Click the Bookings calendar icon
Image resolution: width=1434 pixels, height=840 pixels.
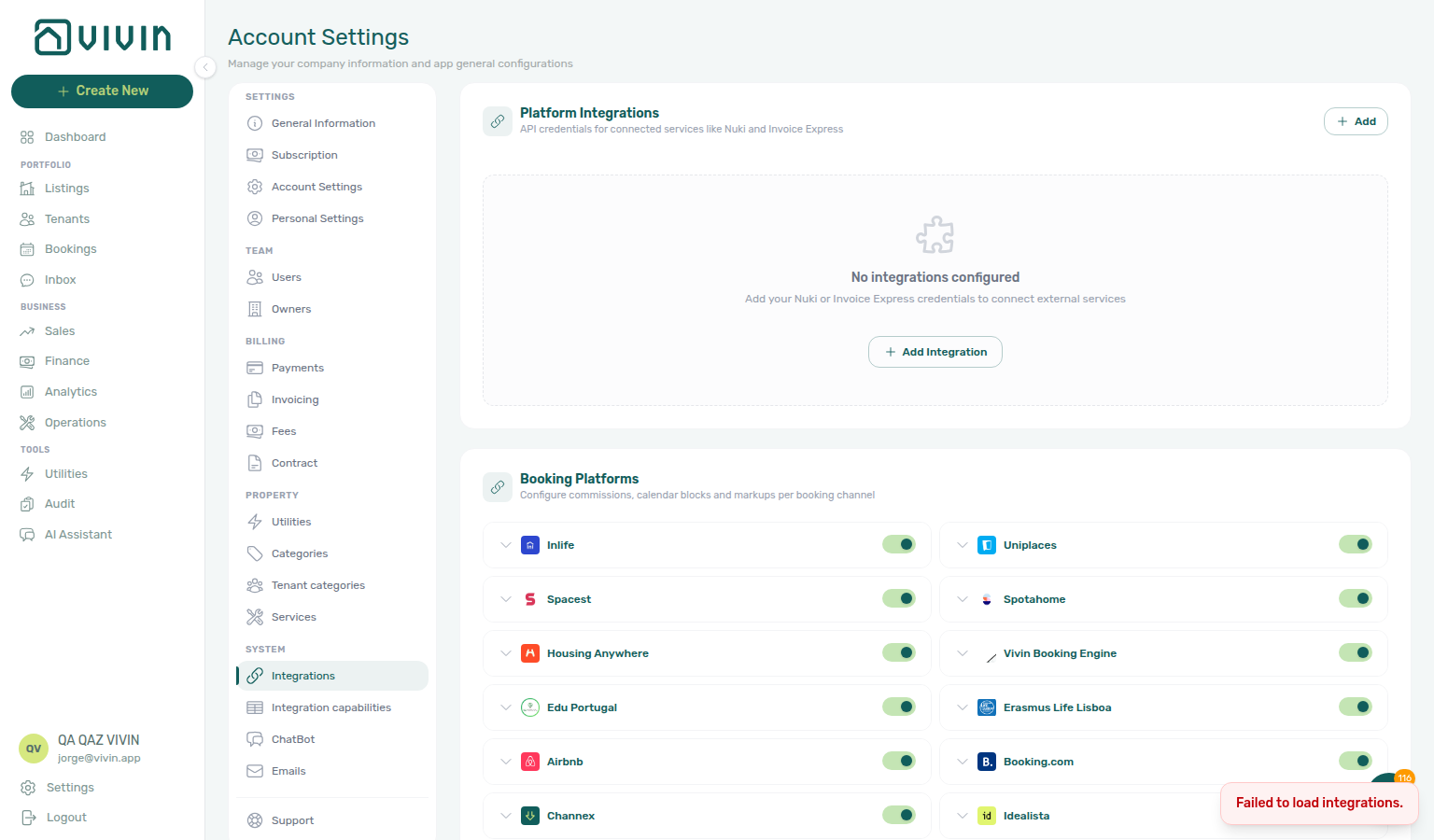pos(27,249)
